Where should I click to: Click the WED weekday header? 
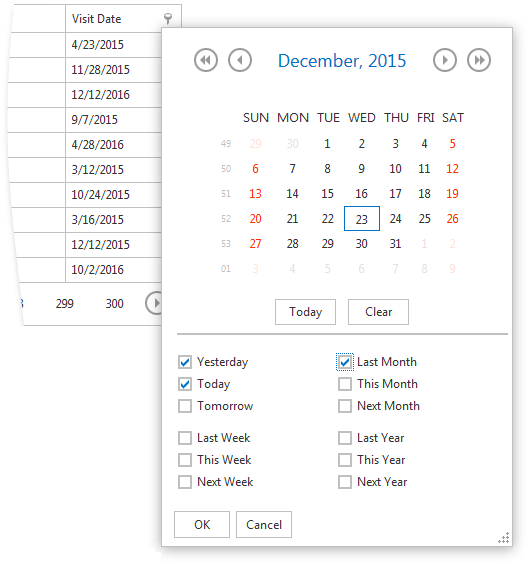pos(362,118)
